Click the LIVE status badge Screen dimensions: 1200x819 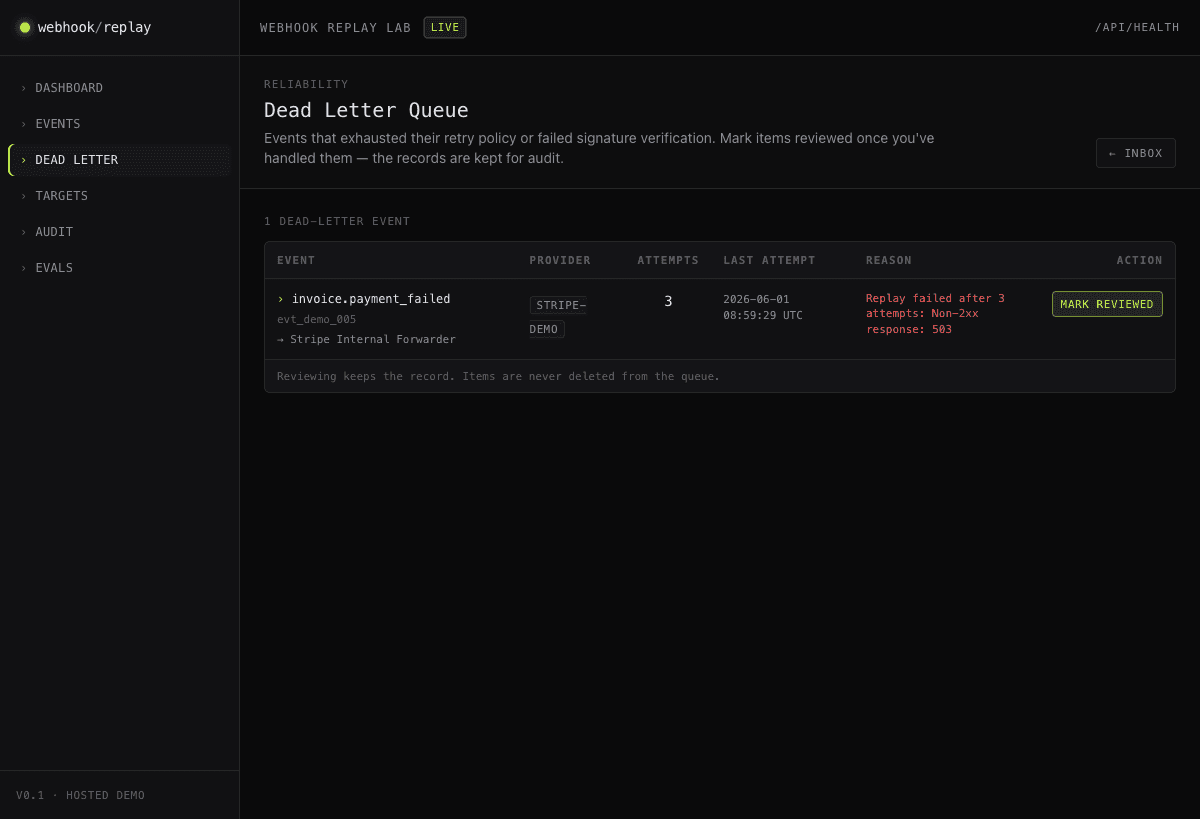tap(445, 27)
